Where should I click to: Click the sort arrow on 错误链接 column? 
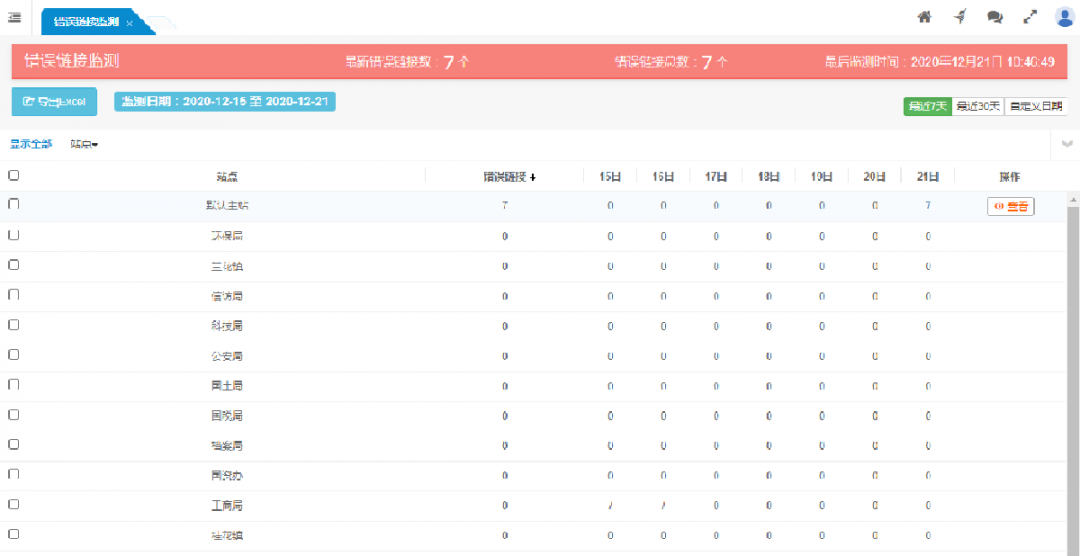coord(533,177)
